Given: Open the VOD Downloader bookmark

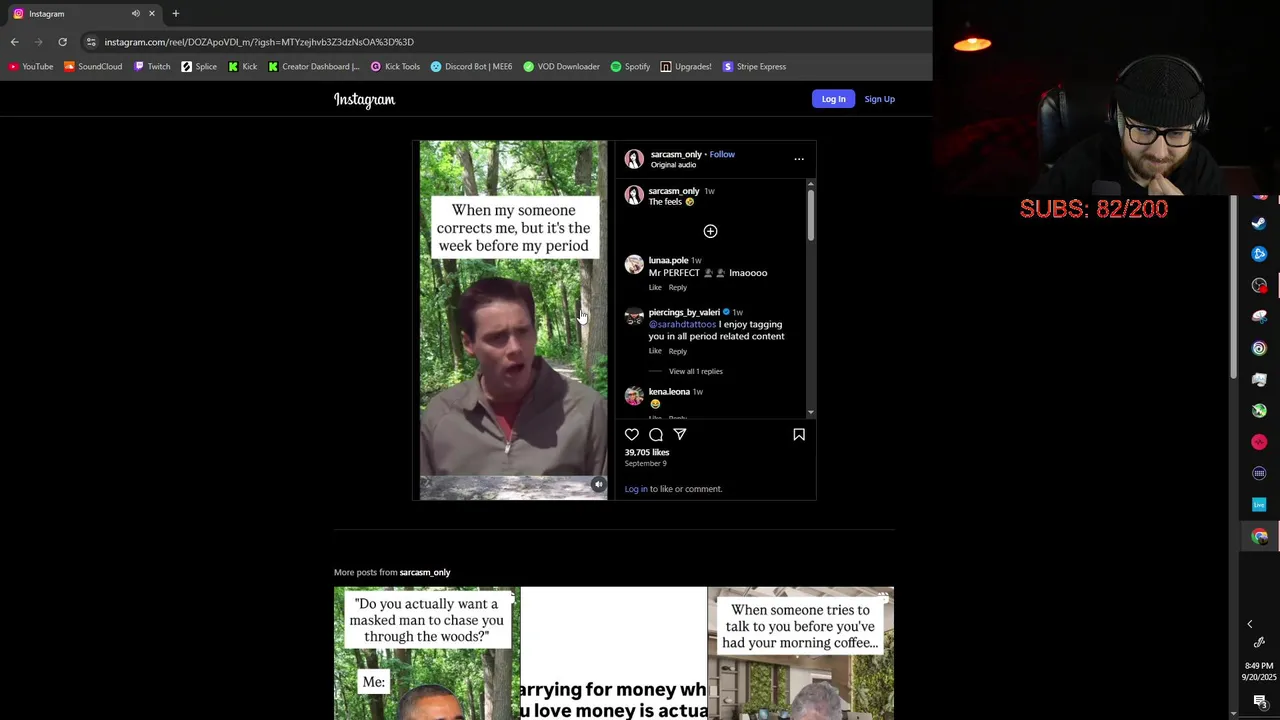Looking at the screenshot, I should coord(562,66).
